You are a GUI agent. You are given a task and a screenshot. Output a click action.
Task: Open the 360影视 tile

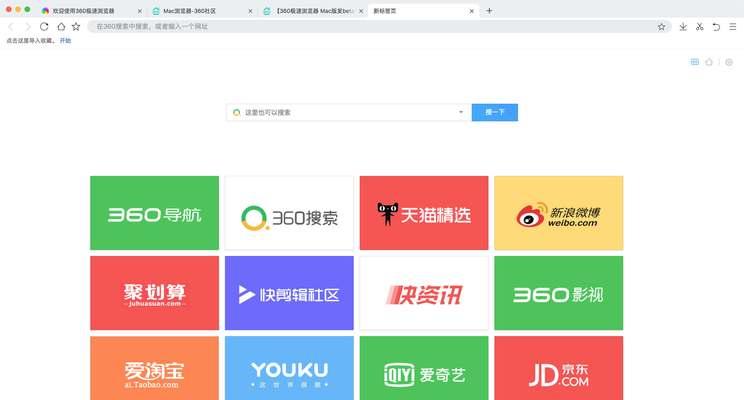(x=558, y=293)
